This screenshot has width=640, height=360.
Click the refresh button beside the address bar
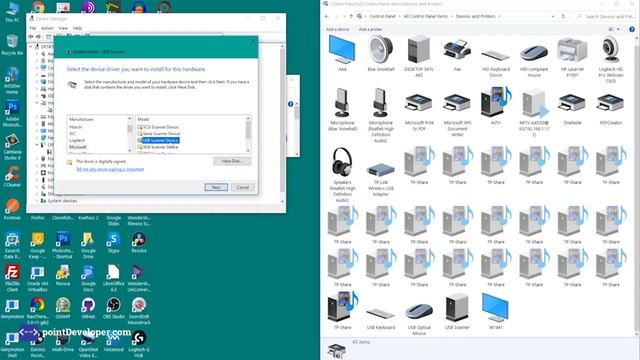click(x=563, y=16)
